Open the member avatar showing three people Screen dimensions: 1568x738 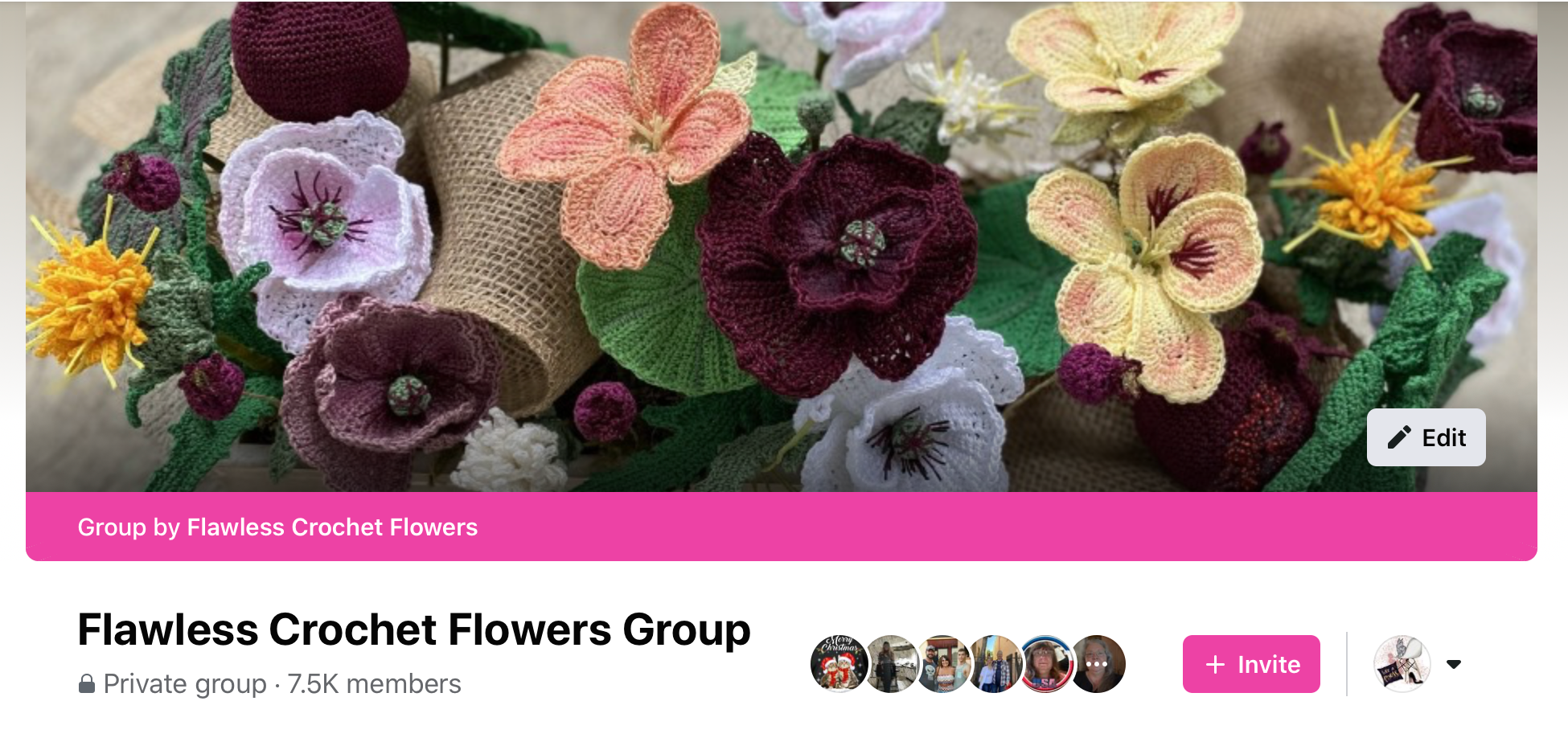(942, 664)
